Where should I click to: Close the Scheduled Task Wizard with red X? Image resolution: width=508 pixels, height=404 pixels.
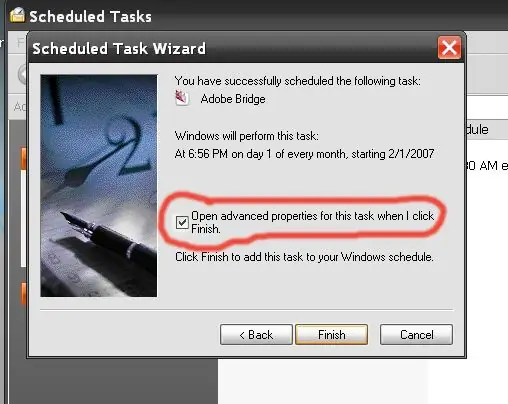(x=449, y=48)
